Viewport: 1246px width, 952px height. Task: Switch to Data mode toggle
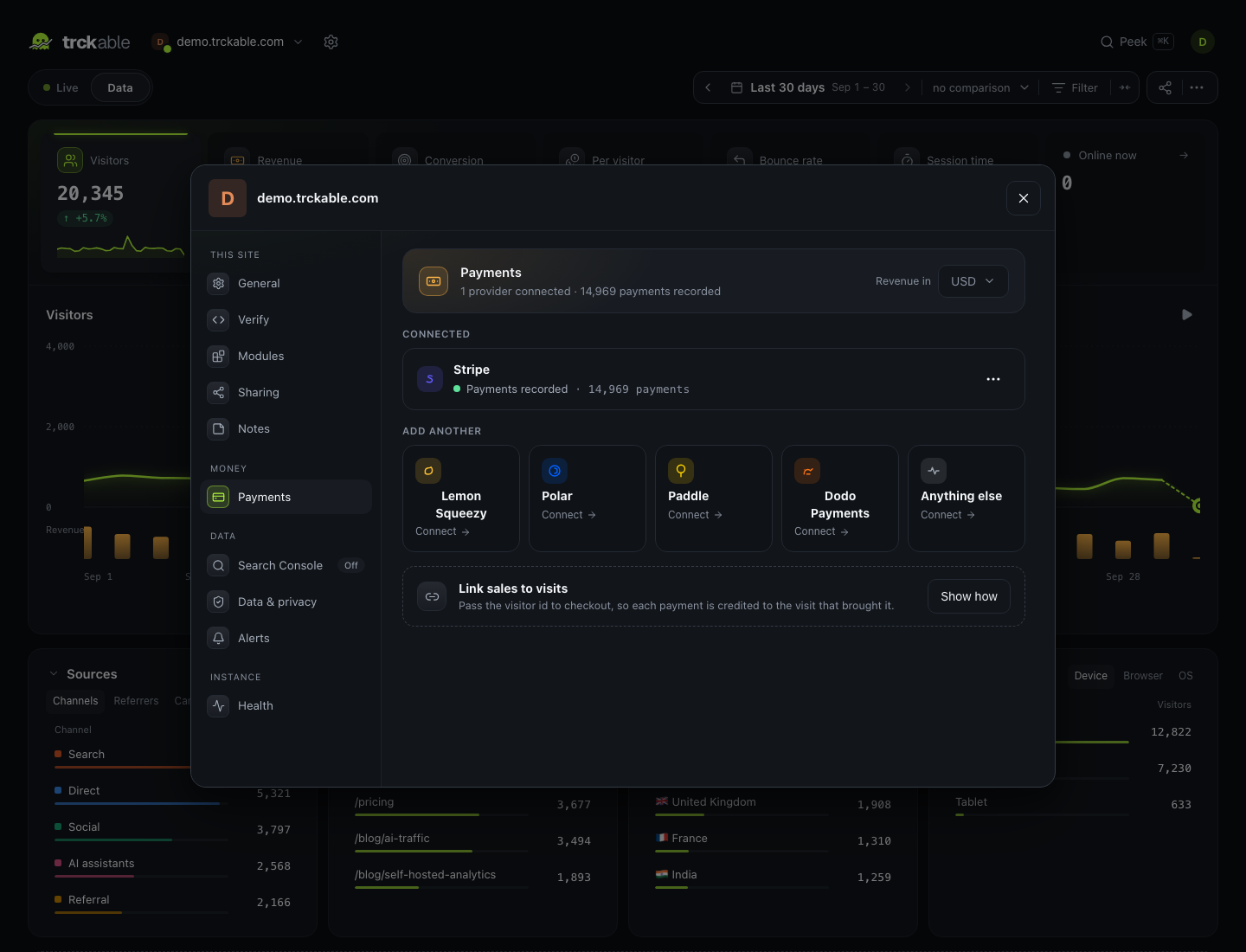(x=120, y=87)
